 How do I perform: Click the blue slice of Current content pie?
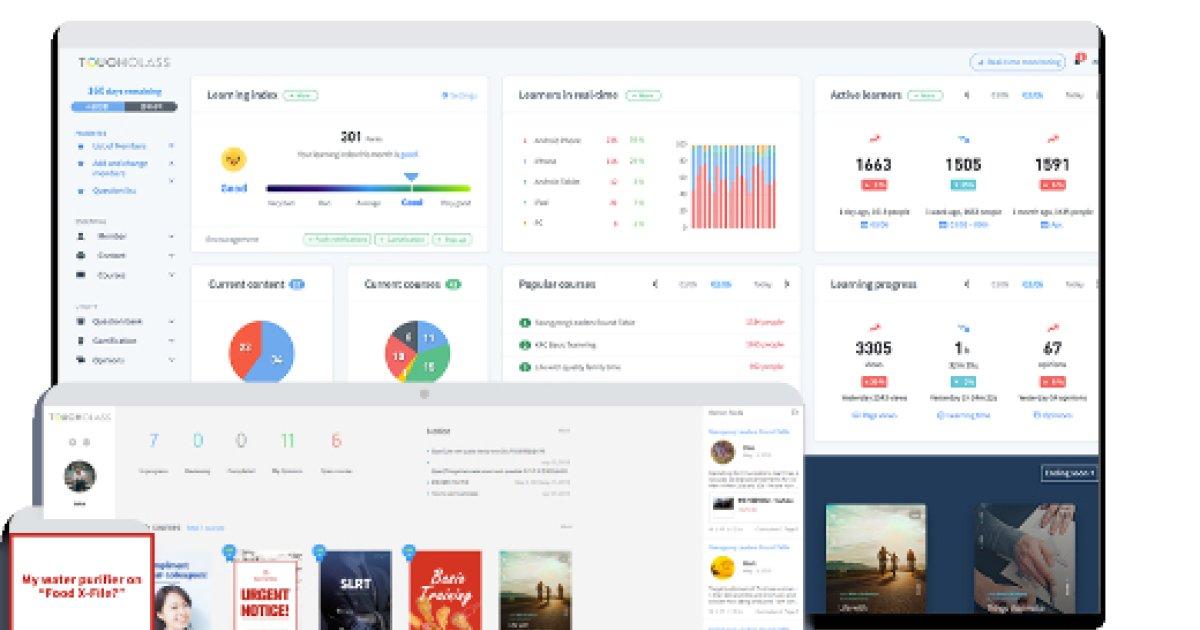coord(274,354)
